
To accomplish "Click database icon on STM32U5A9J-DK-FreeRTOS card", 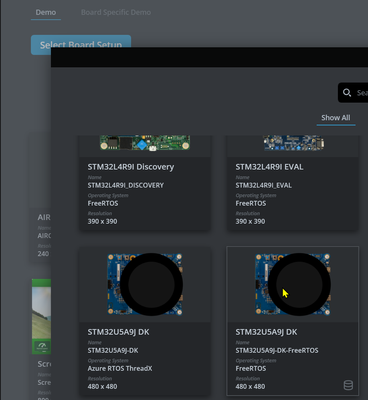I will click(348, 385).
